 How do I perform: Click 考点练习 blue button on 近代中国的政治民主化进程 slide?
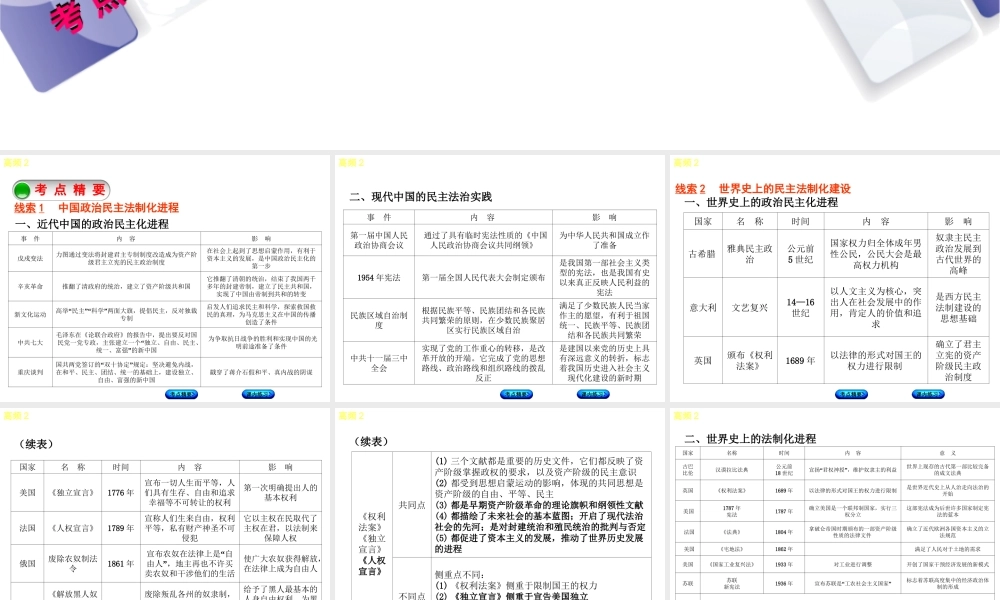(x=258, y=394)
